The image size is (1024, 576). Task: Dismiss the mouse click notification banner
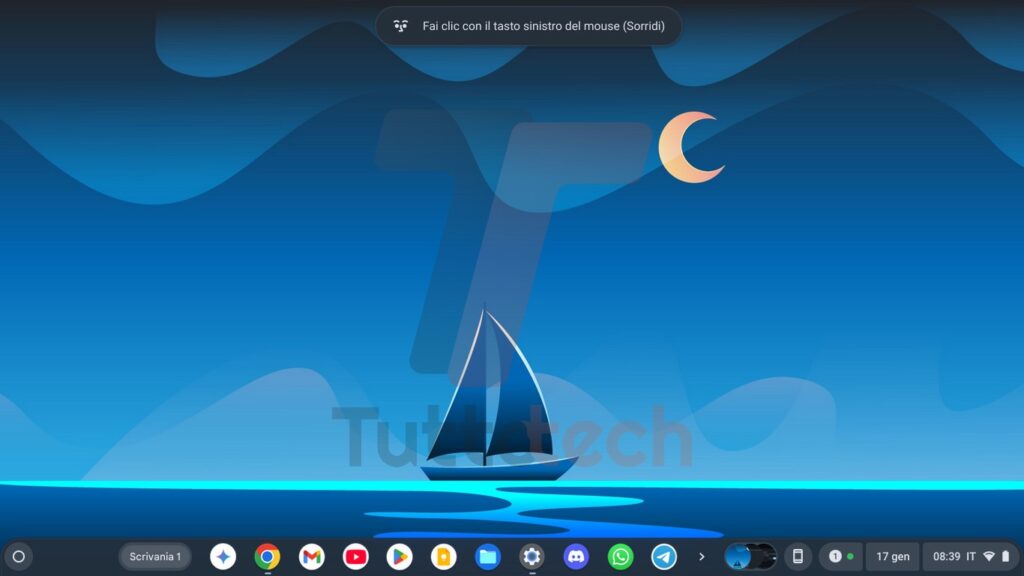[529, 26]
